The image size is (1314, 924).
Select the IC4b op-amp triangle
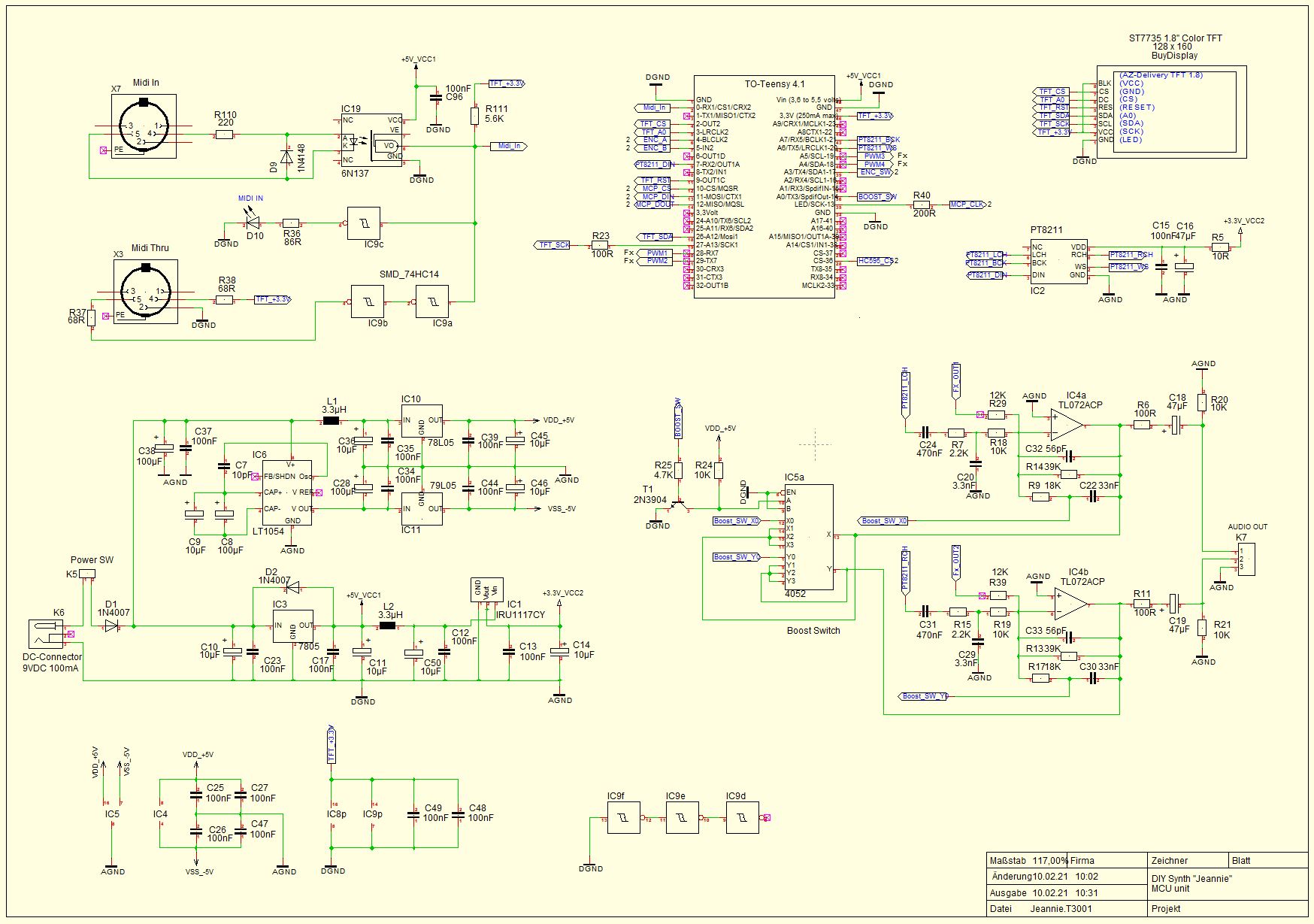[x=1070, y=603]
